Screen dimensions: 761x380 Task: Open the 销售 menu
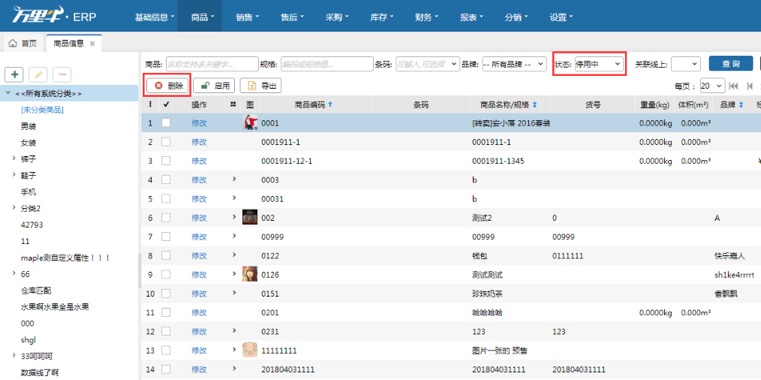248,17
